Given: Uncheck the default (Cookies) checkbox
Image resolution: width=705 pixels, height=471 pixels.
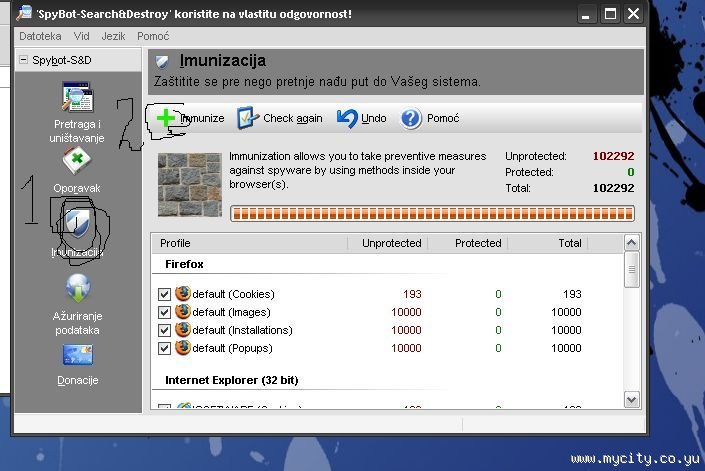Looking at the screenshot, I should pyautogui.click(x=165, y=294).
